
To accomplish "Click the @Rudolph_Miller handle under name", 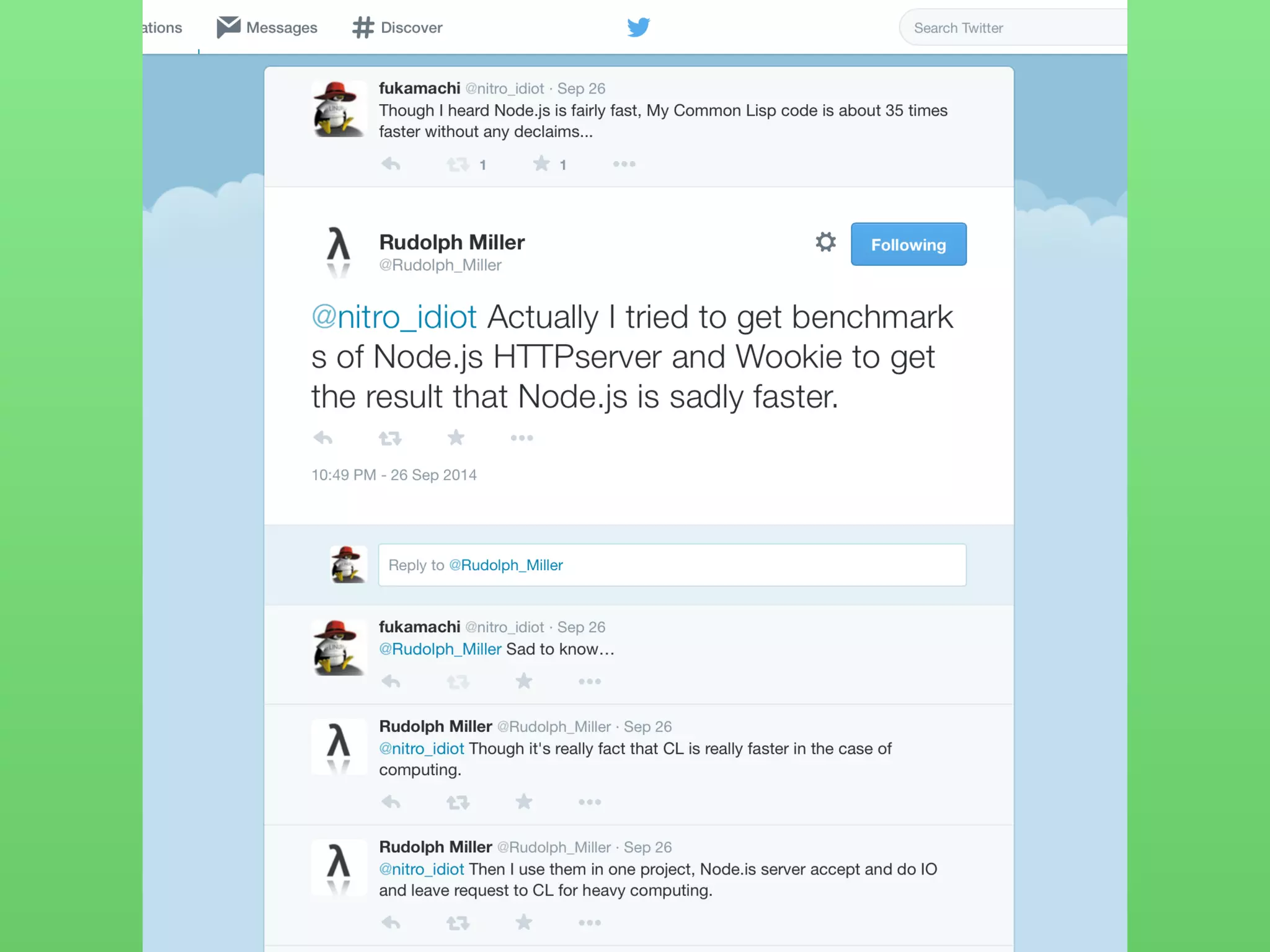I will coord(440,265).
